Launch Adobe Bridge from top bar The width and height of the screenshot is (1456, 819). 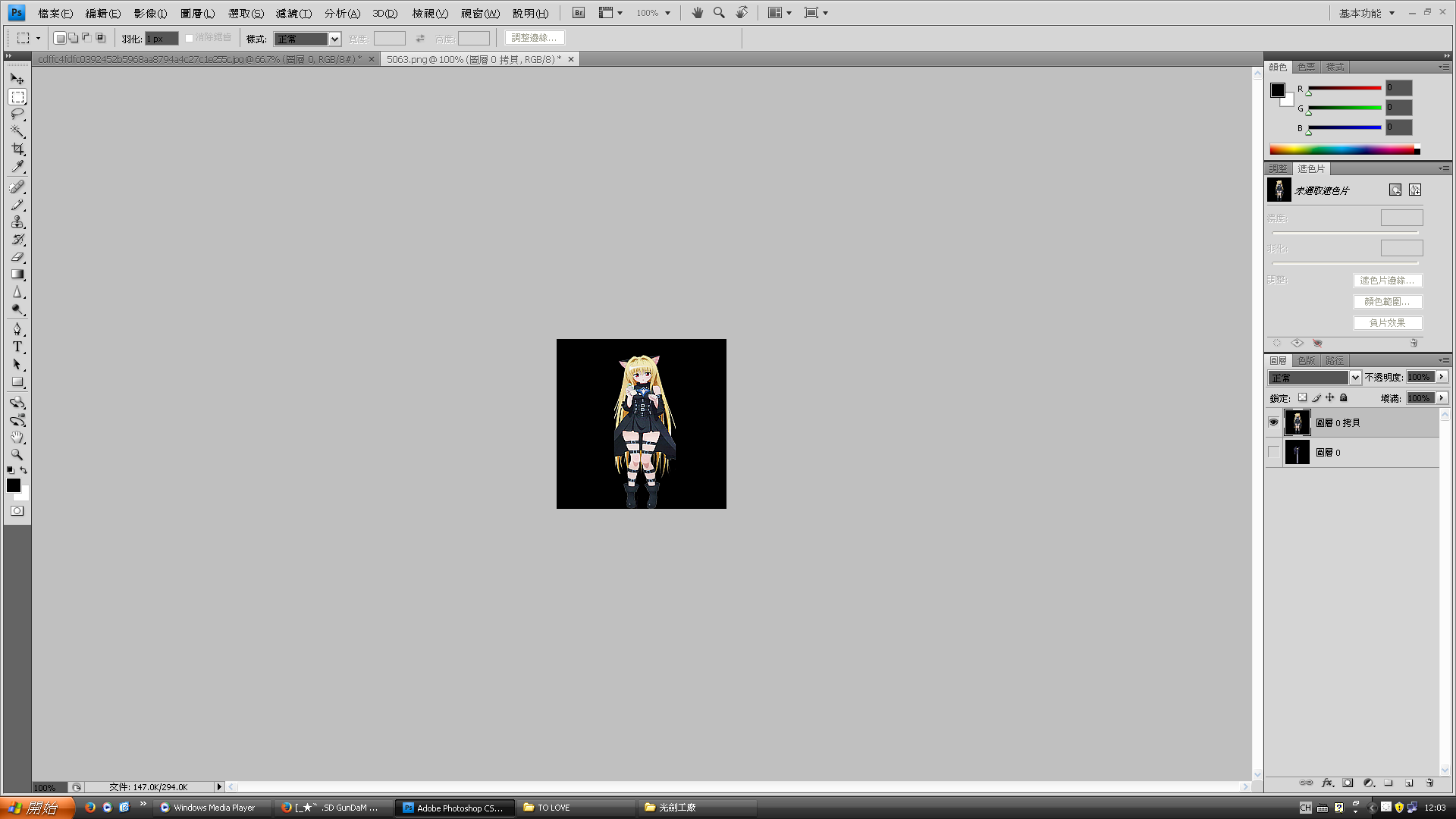pyautogui.click(x=579, y=13)
